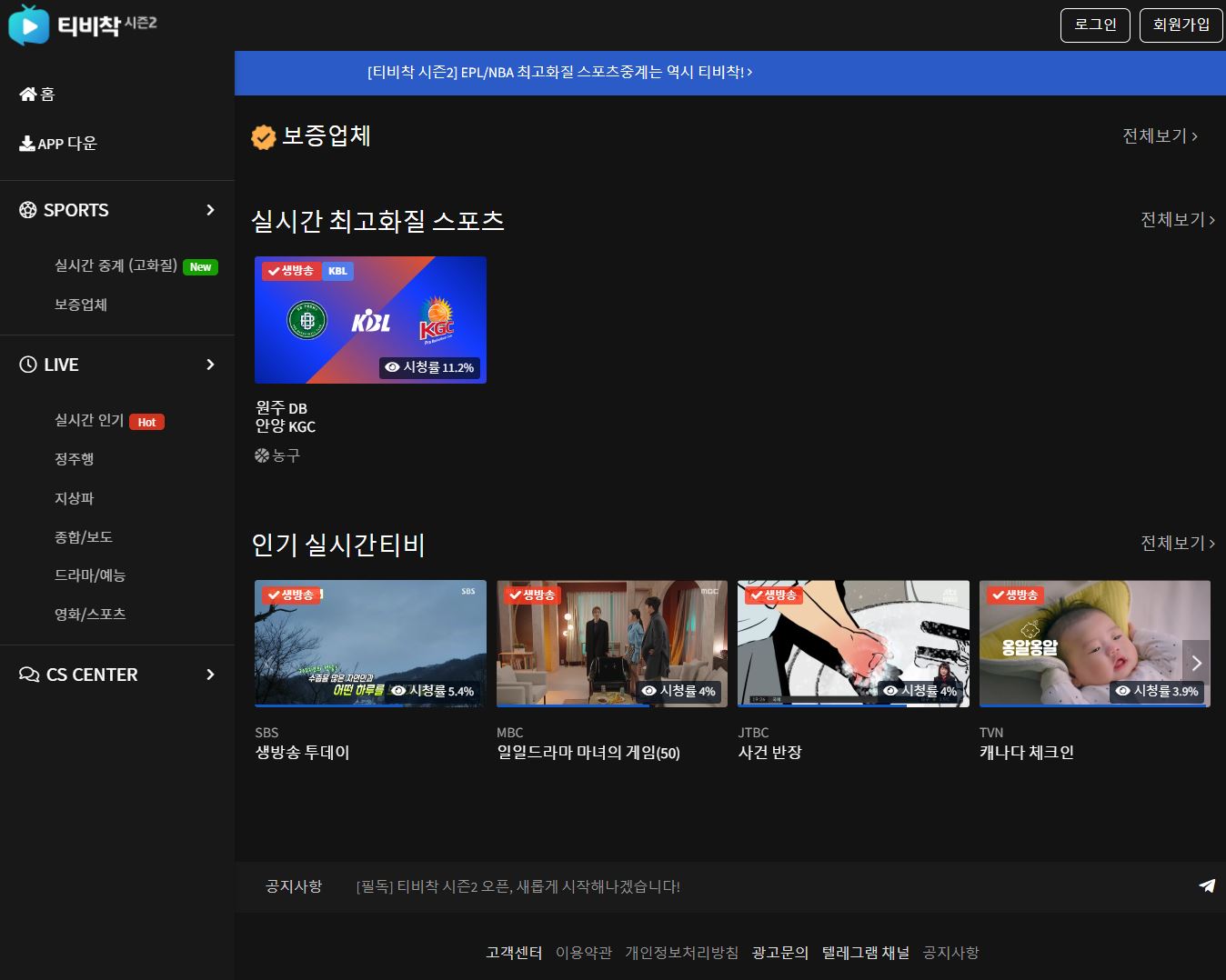Open the 광고문의 footer link

780,953
